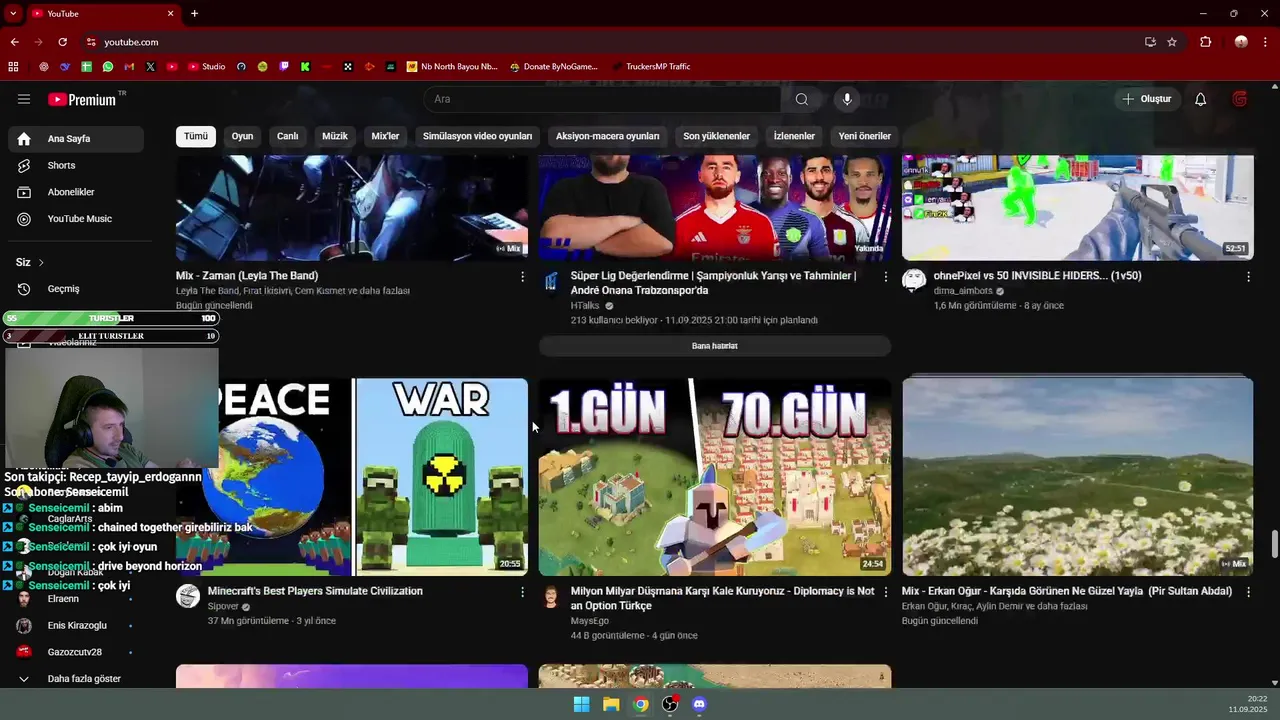The height and width of the screenshot is (720, 1280).
Task: Open Enis Kirazoglu subscription
Action: pyautogui.click(x=75, y=625)
